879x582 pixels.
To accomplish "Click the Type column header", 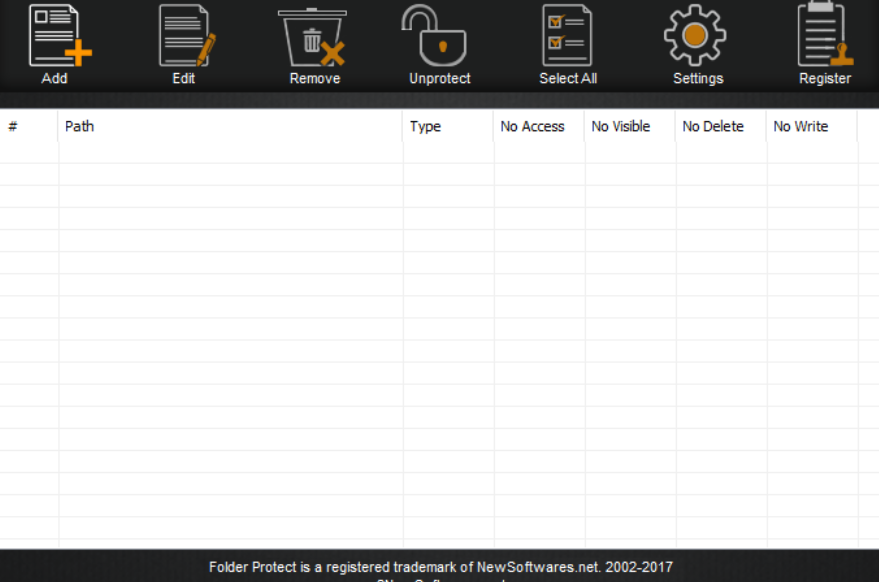I will pos(448,126).
